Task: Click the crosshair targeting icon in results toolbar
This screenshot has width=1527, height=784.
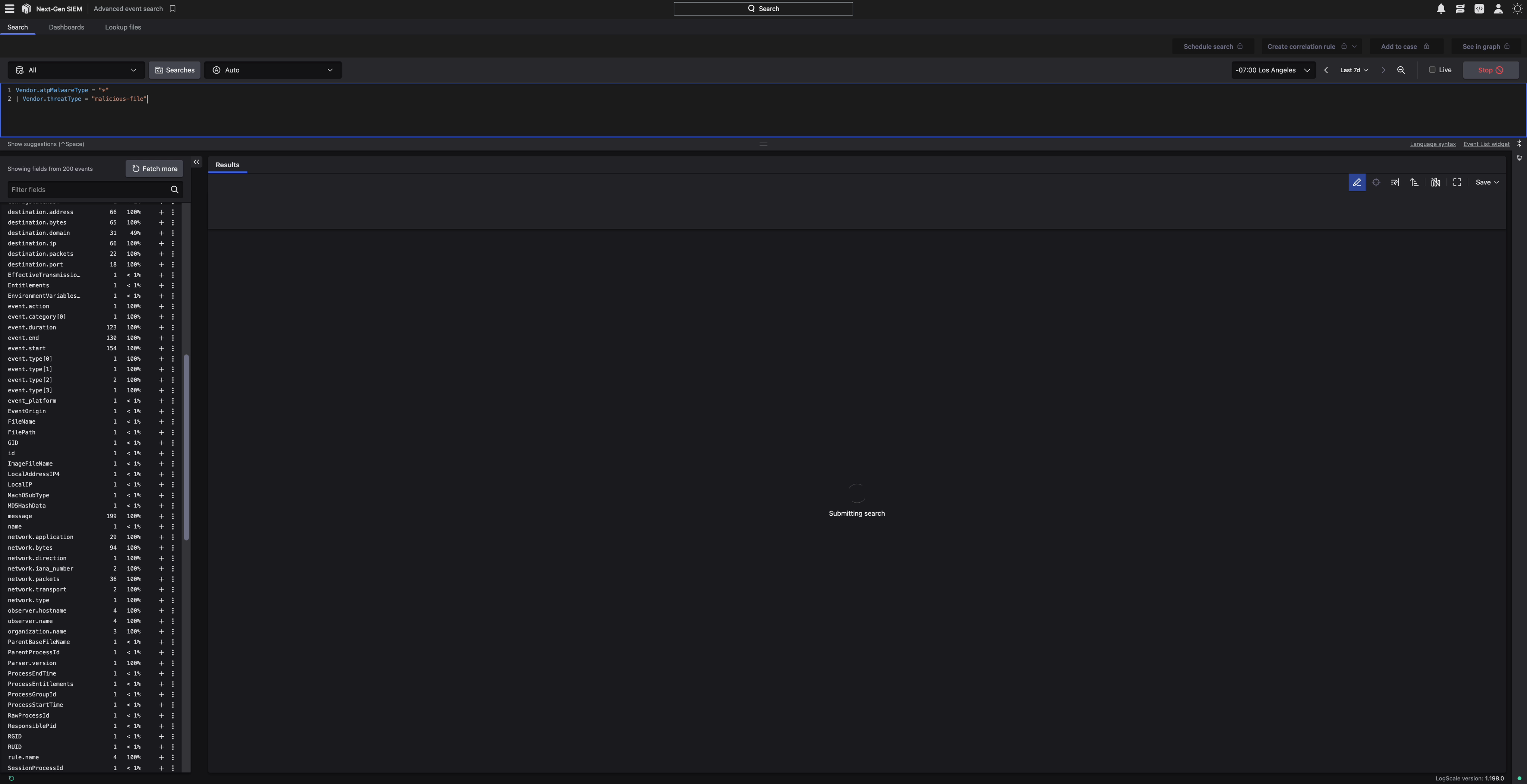Action: 1376,182
